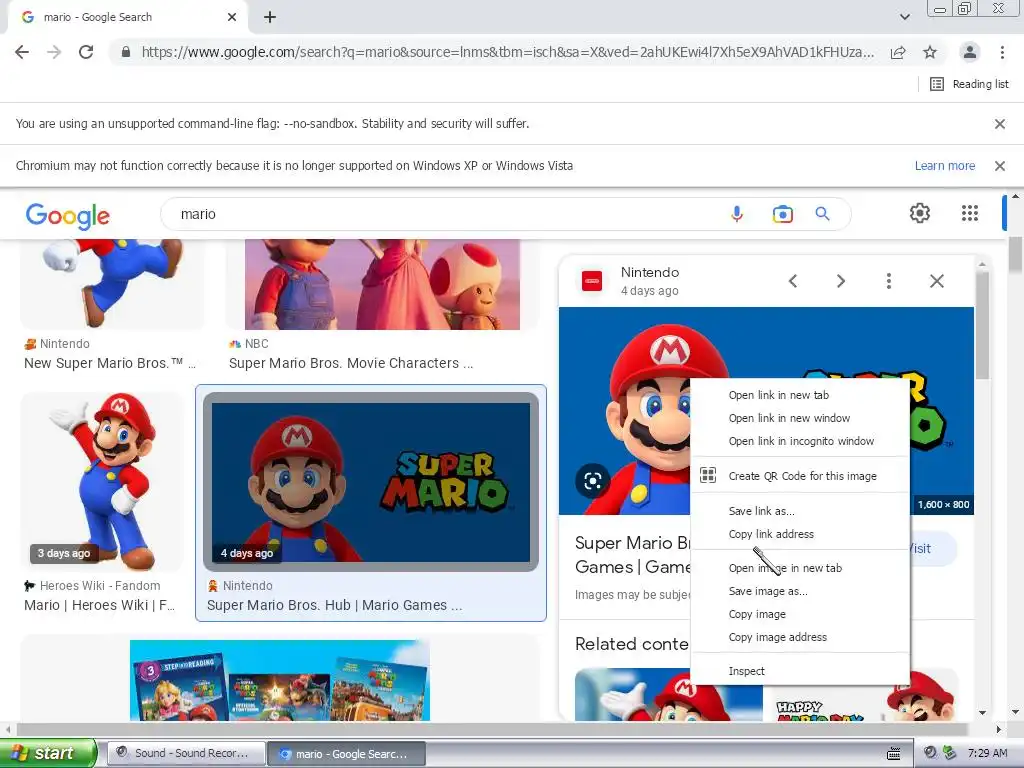Image resolution: width=1024 pixels, height=768 pixels.
Task: Close the mario - Google Search tab
Action: (232, 17)
